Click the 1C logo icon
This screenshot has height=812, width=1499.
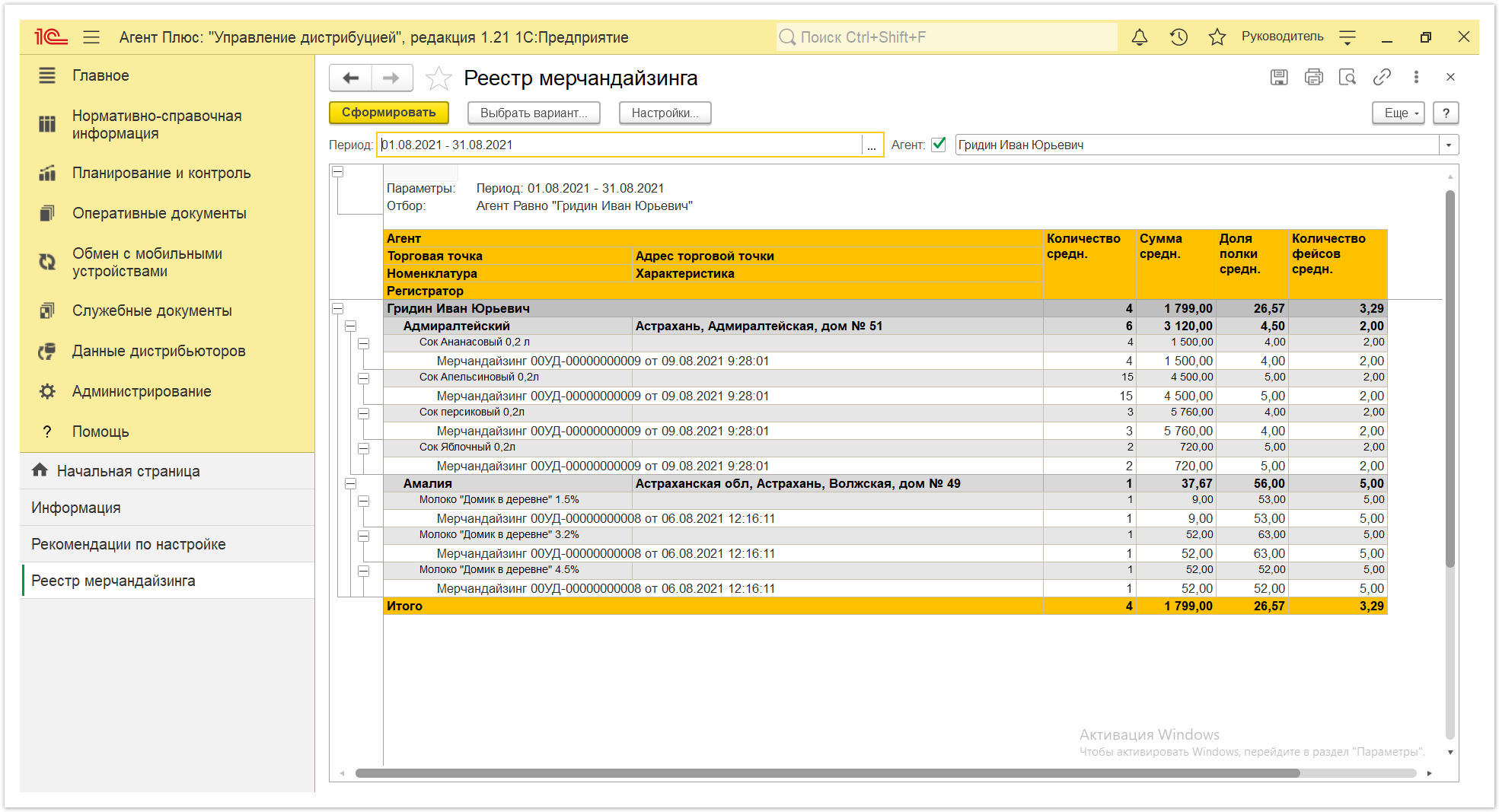click(x=50, y=37)
